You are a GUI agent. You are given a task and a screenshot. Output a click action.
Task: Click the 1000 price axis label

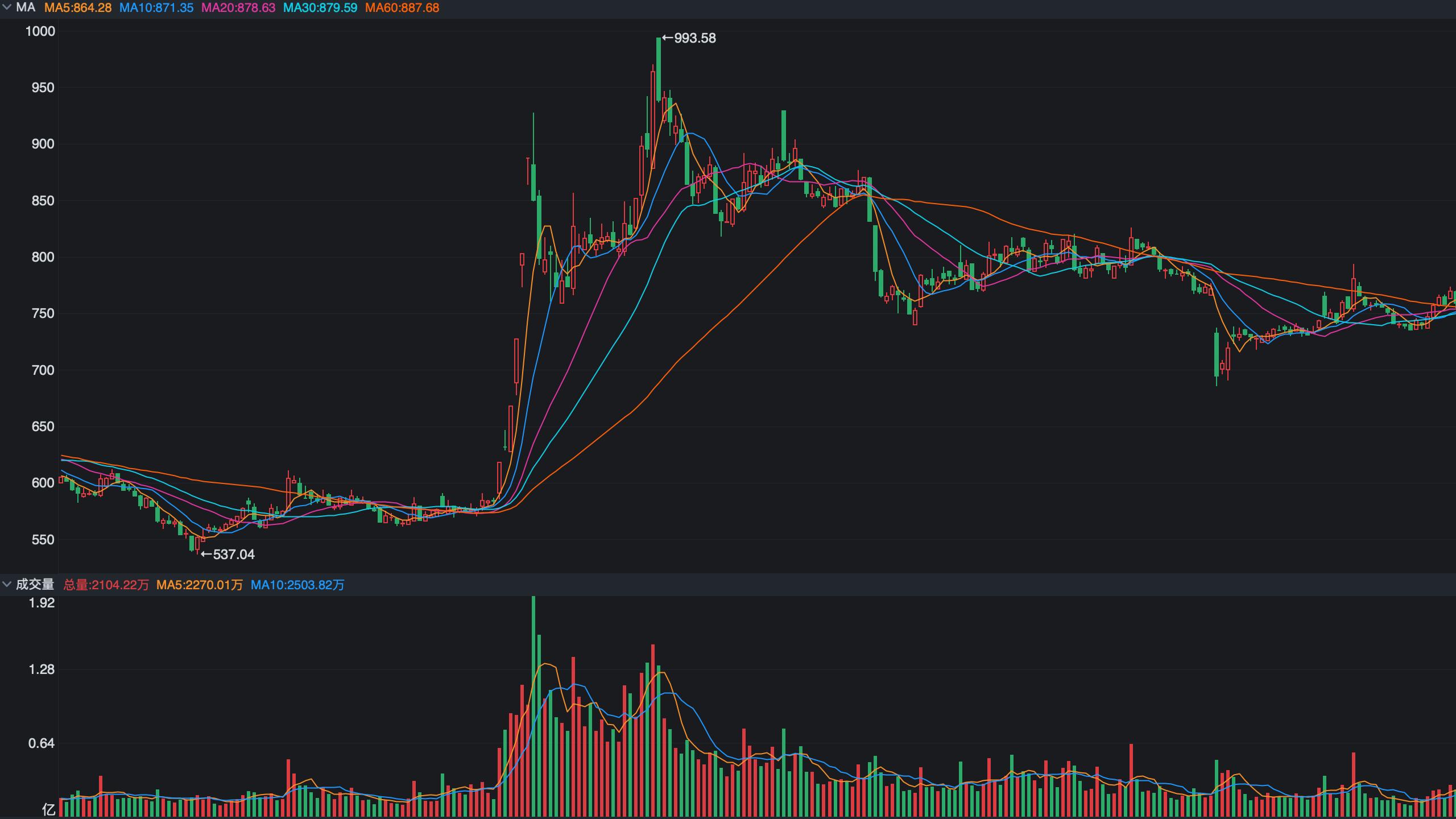(x=40, y=31)
